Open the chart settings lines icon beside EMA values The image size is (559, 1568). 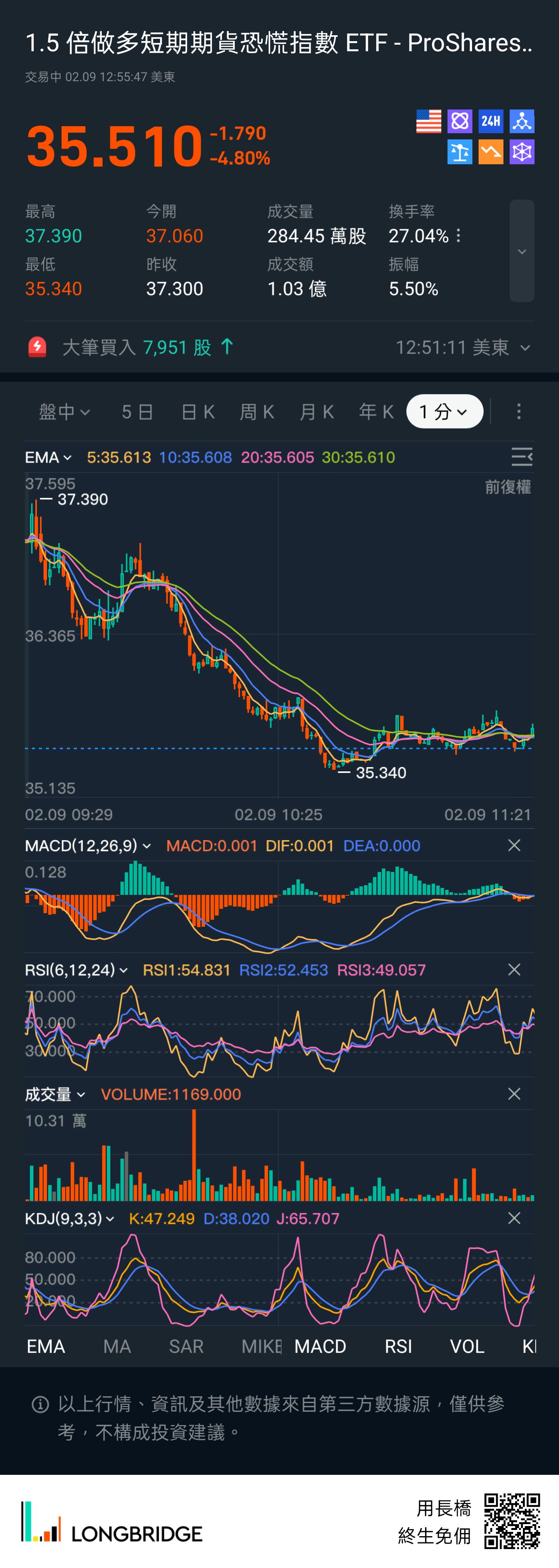[522, 457]
